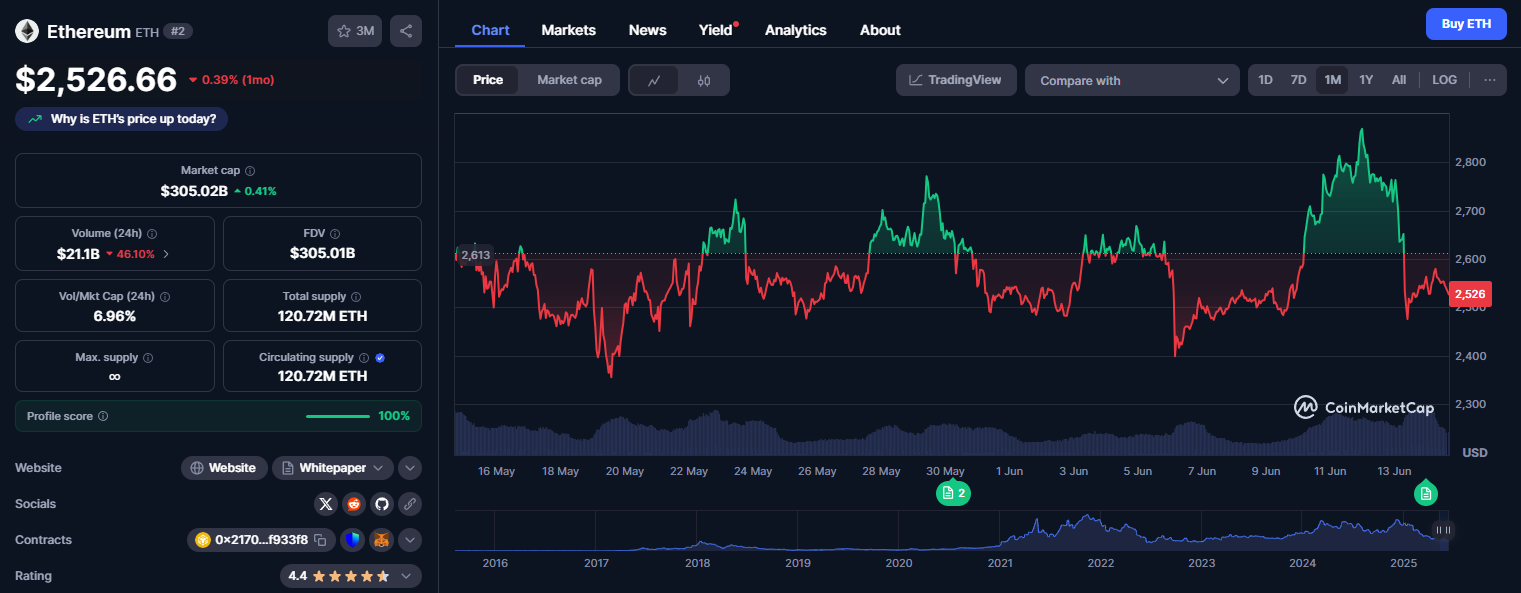Copy the contract address 0x2170...f933f8
This screenshot has width=1521, height=593.
(x=320, y=540)
